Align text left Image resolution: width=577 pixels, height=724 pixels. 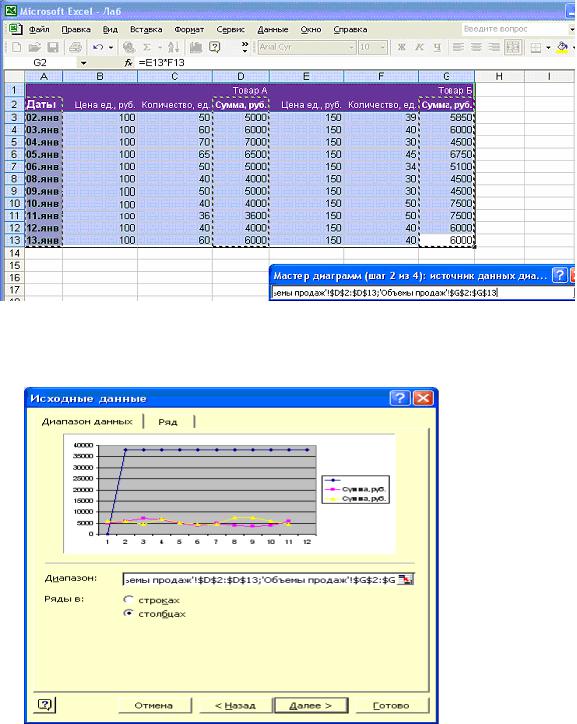[458, 47]
